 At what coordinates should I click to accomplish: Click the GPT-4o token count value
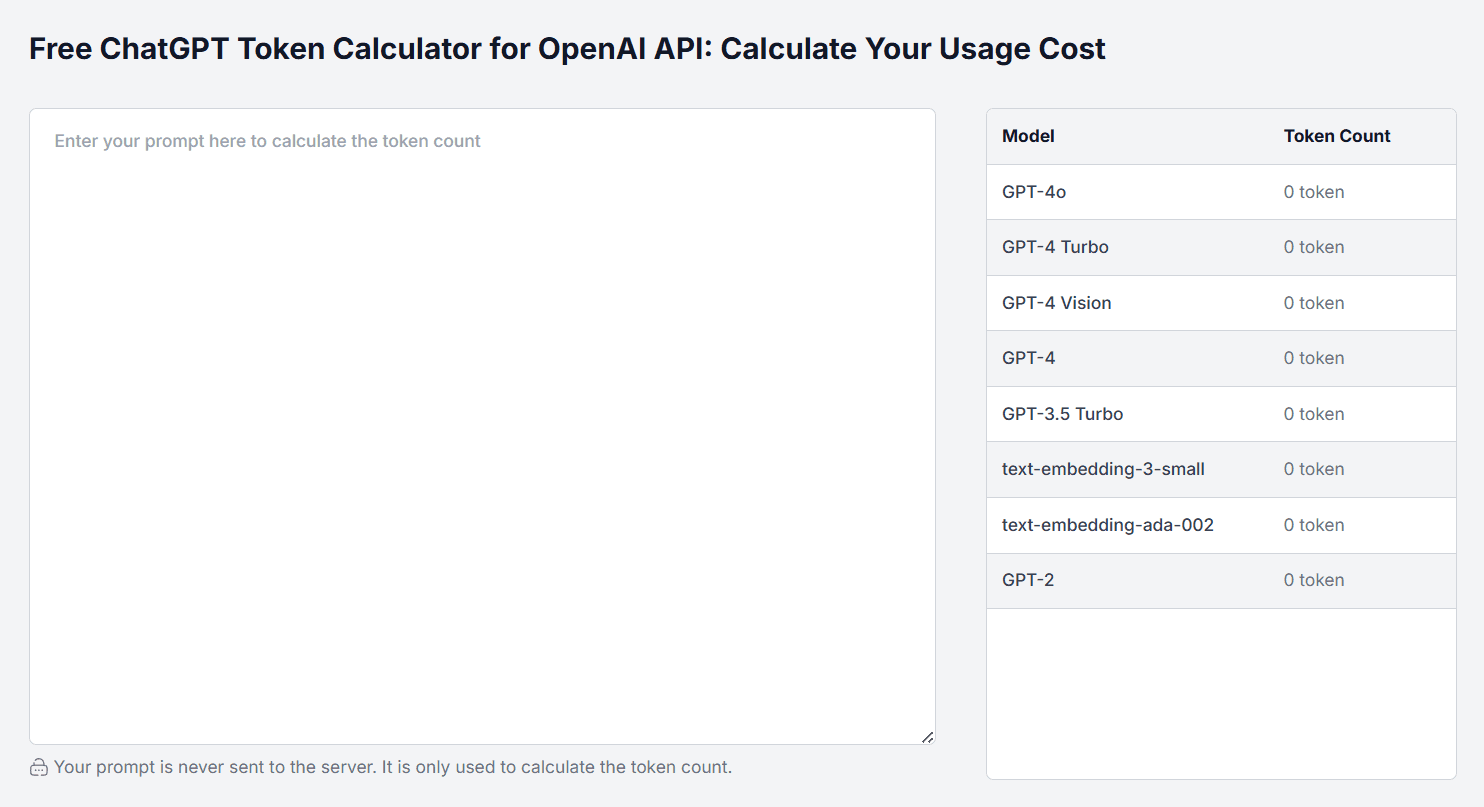coord(1314,192)
